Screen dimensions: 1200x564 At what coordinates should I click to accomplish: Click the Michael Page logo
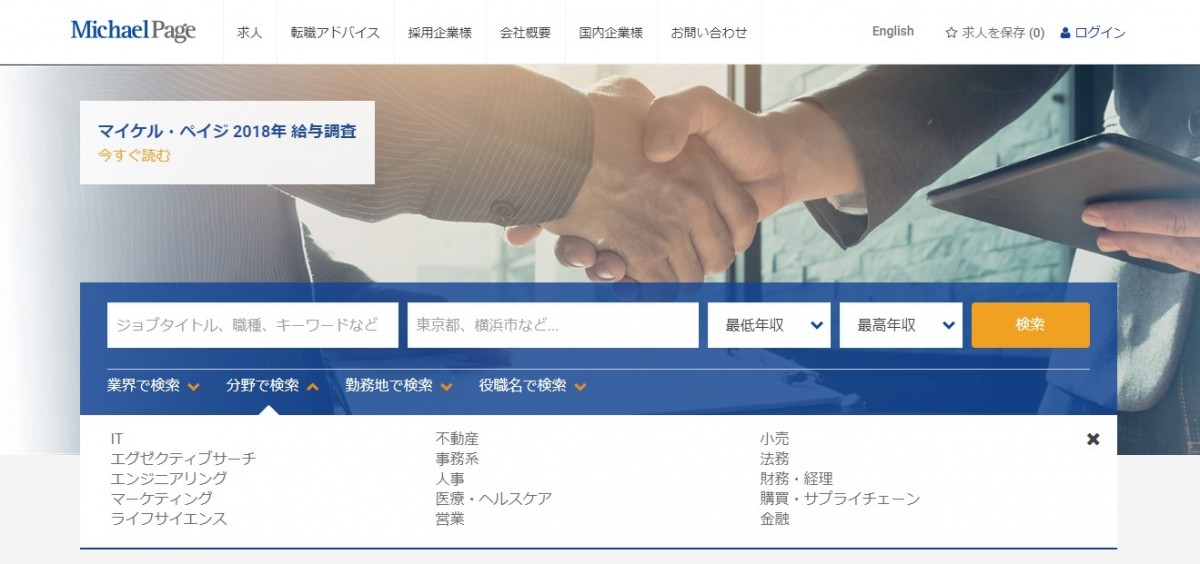[133, 31]
